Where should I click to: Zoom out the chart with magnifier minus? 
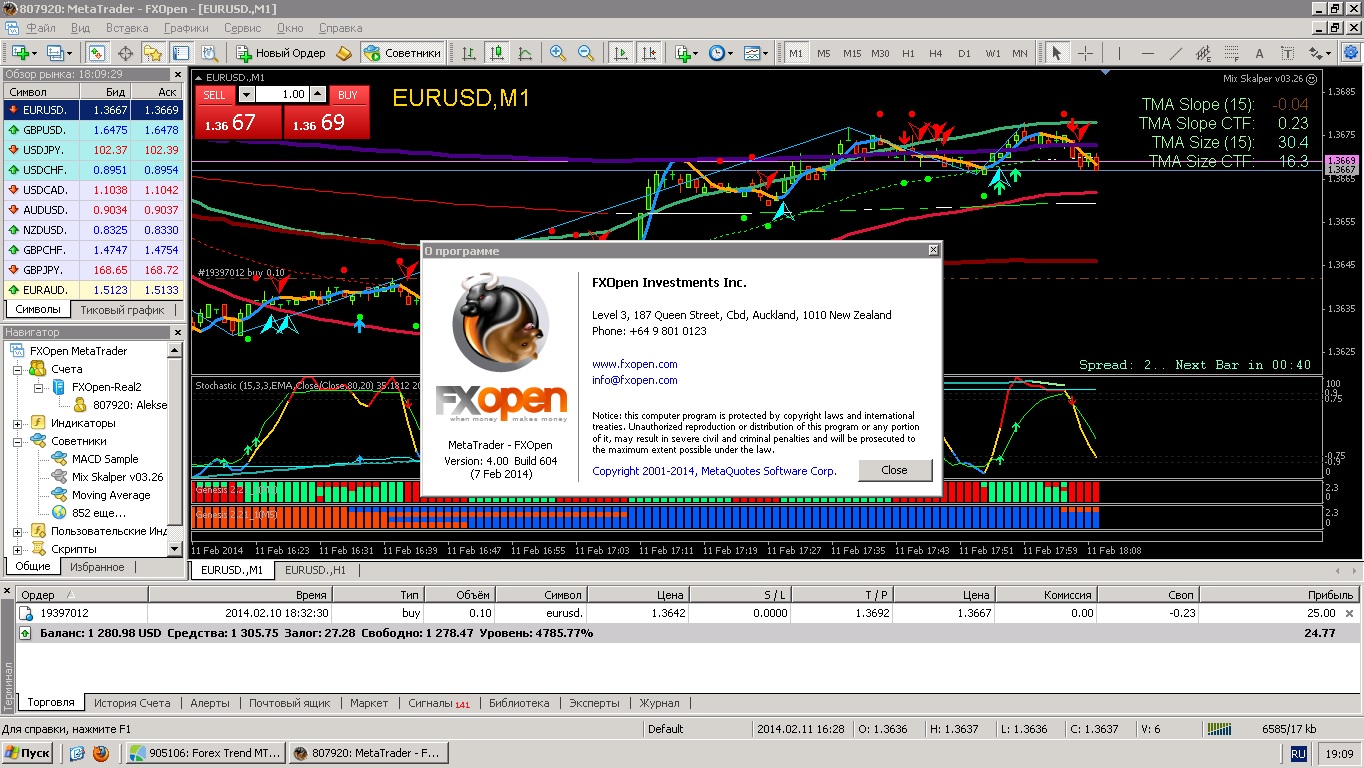point(586,53)
